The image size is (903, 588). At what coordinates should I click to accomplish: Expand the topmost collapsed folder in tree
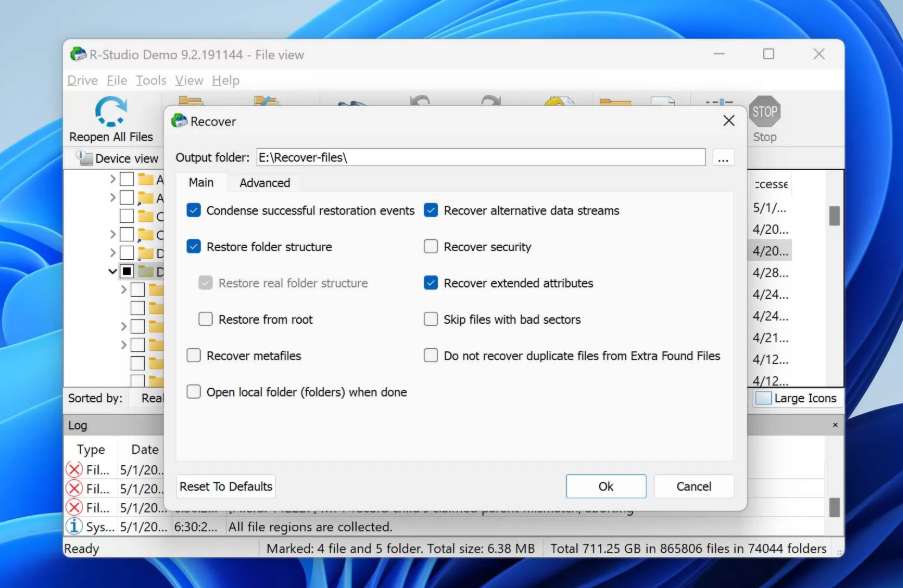113,179
